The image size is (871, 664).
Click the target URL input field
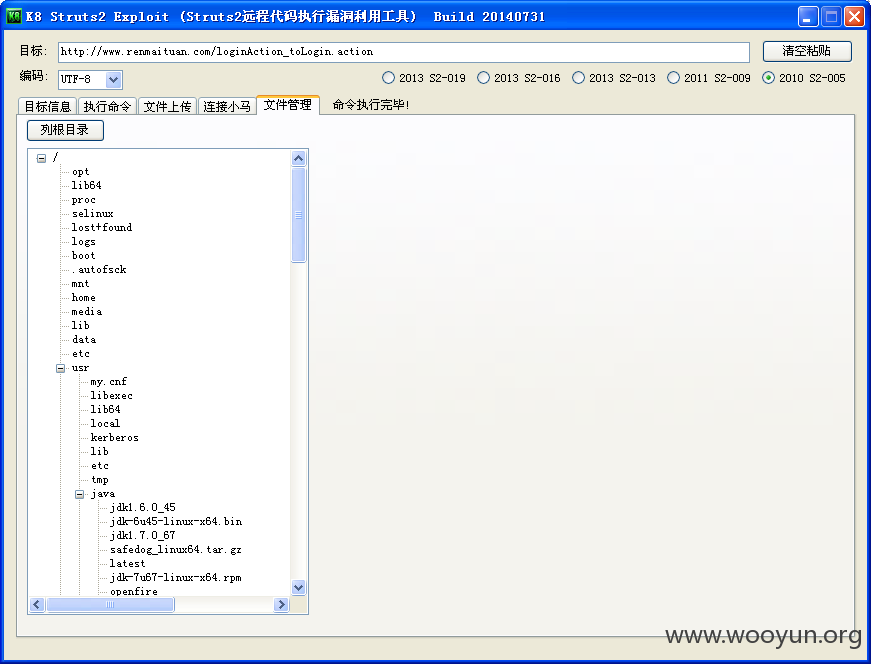click(x=404, y=52)
